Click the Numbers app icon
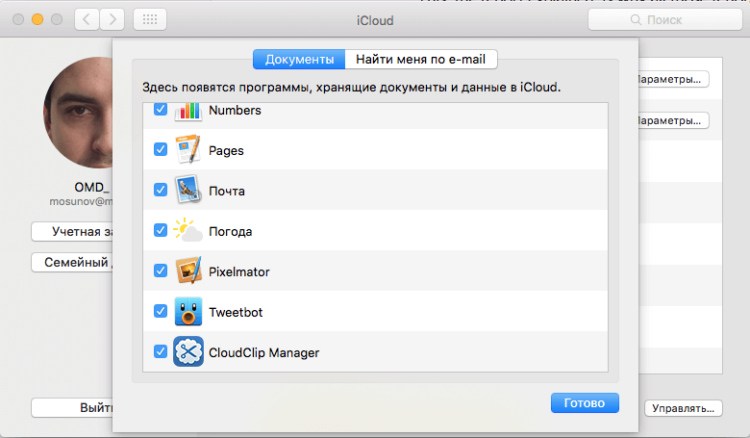The width and height of the screenshot is (750, 438). 188,112
